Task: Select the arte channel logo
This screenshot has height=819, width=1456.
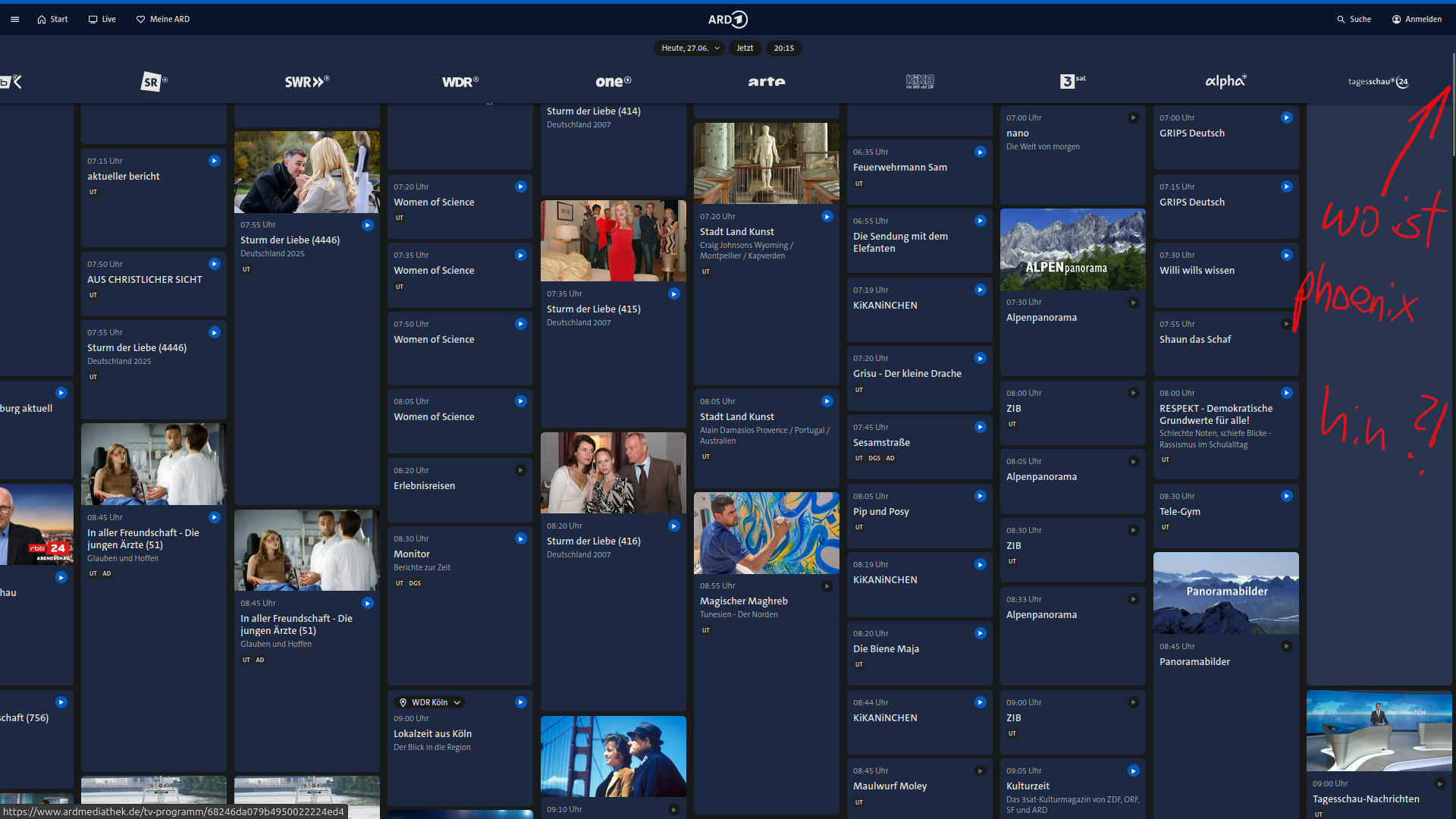Action: (x=767, y=81)
